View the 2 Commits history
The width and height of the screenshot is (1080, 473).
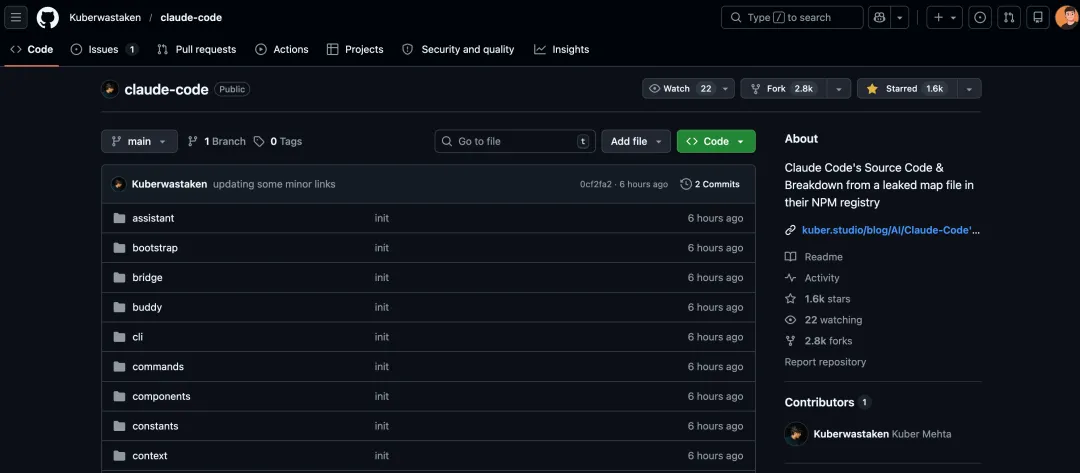[x=710, y=184]
